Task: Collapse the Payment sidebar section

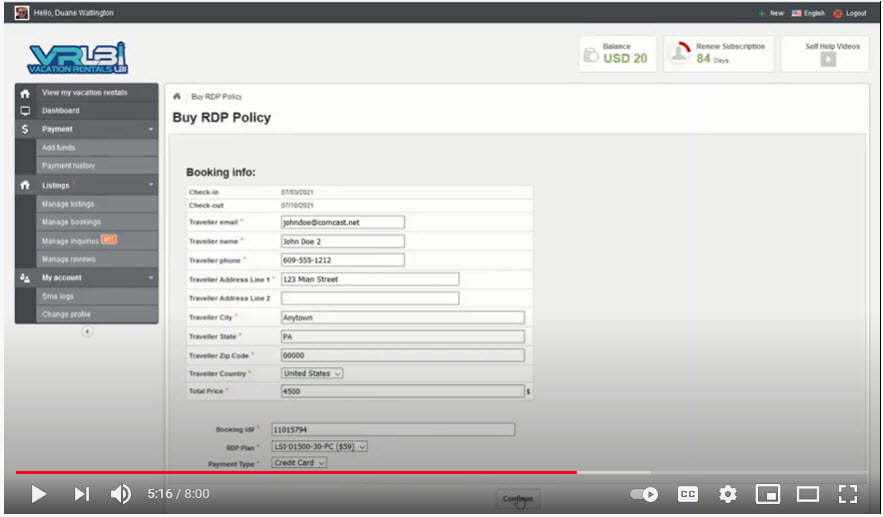Action: tap(151, 129)
